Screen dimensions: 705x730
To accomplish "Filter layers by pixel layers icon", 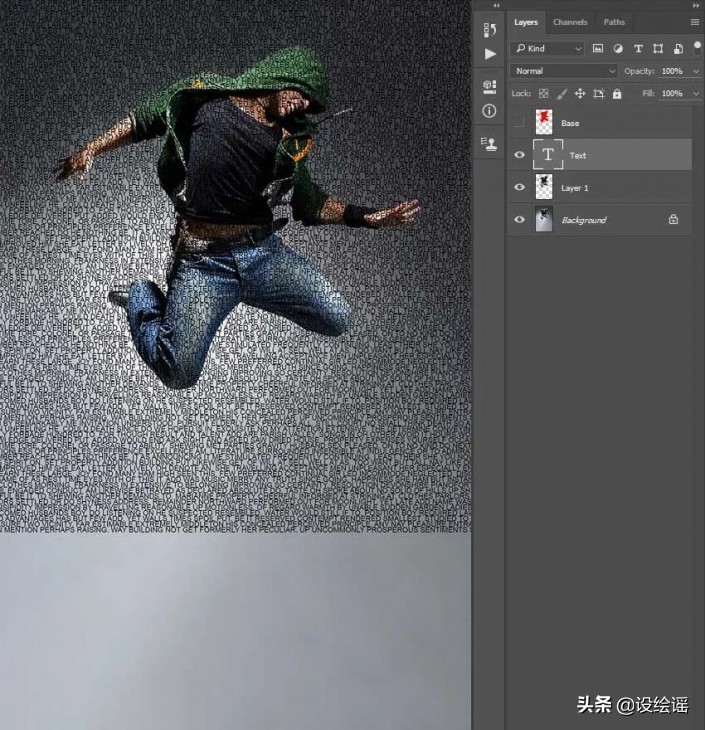I will point(598,48).
